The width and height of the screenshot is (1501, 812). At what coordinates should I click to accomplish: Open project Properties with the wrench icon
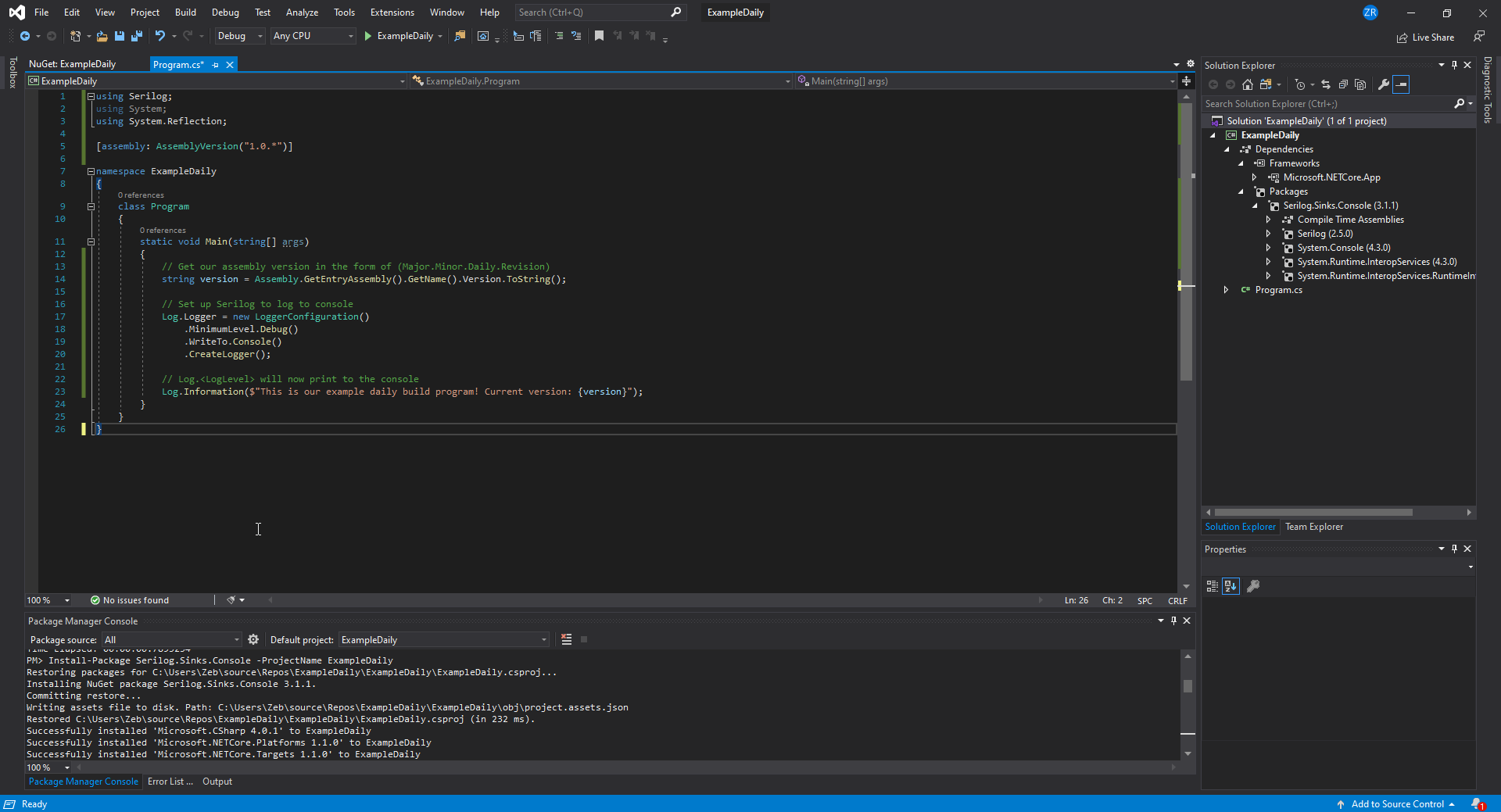click(x=1384, y=84)
